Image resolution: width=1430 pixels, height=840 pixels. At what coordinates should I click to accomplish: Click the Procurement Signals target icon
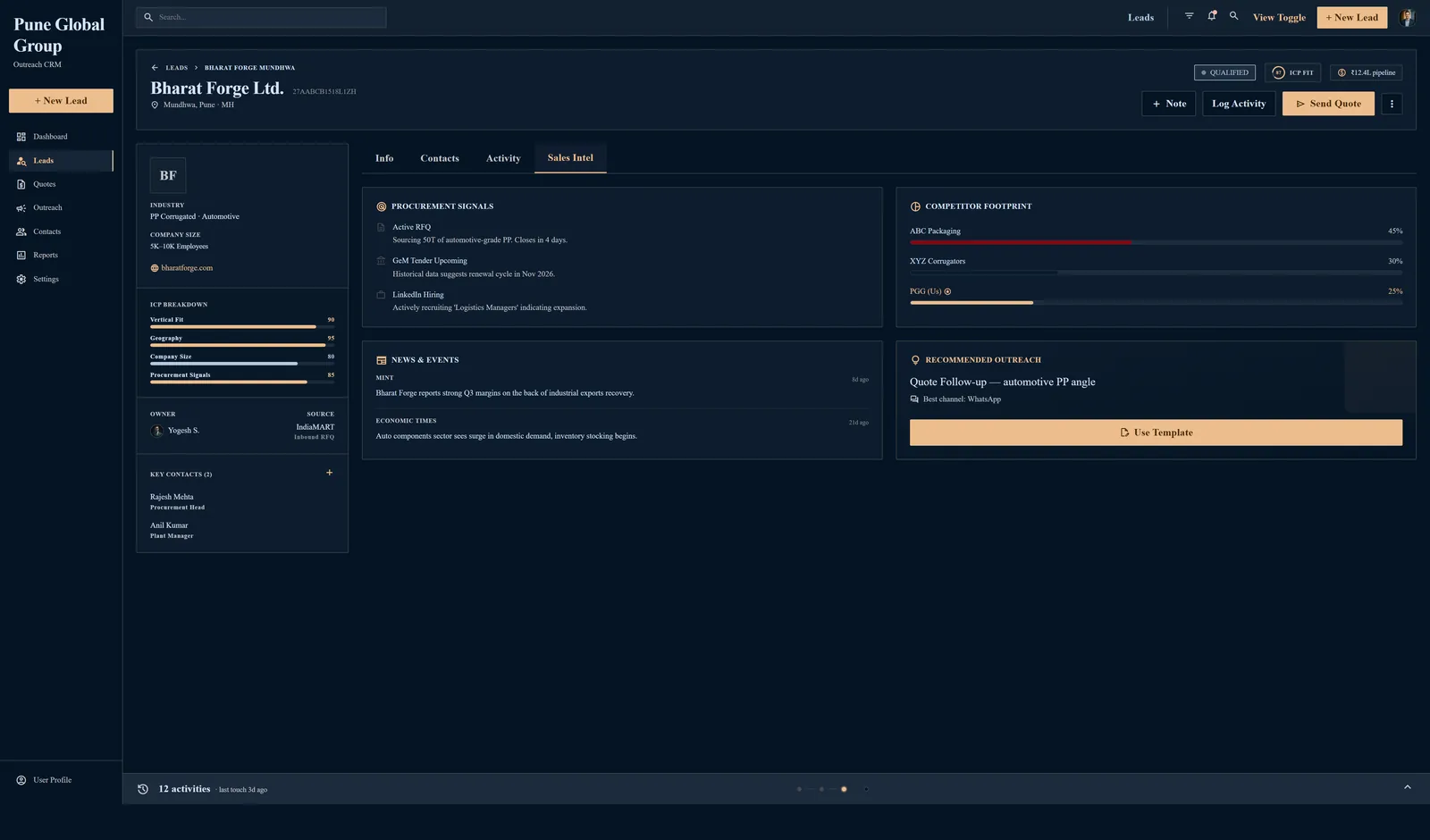coord(382,206)
